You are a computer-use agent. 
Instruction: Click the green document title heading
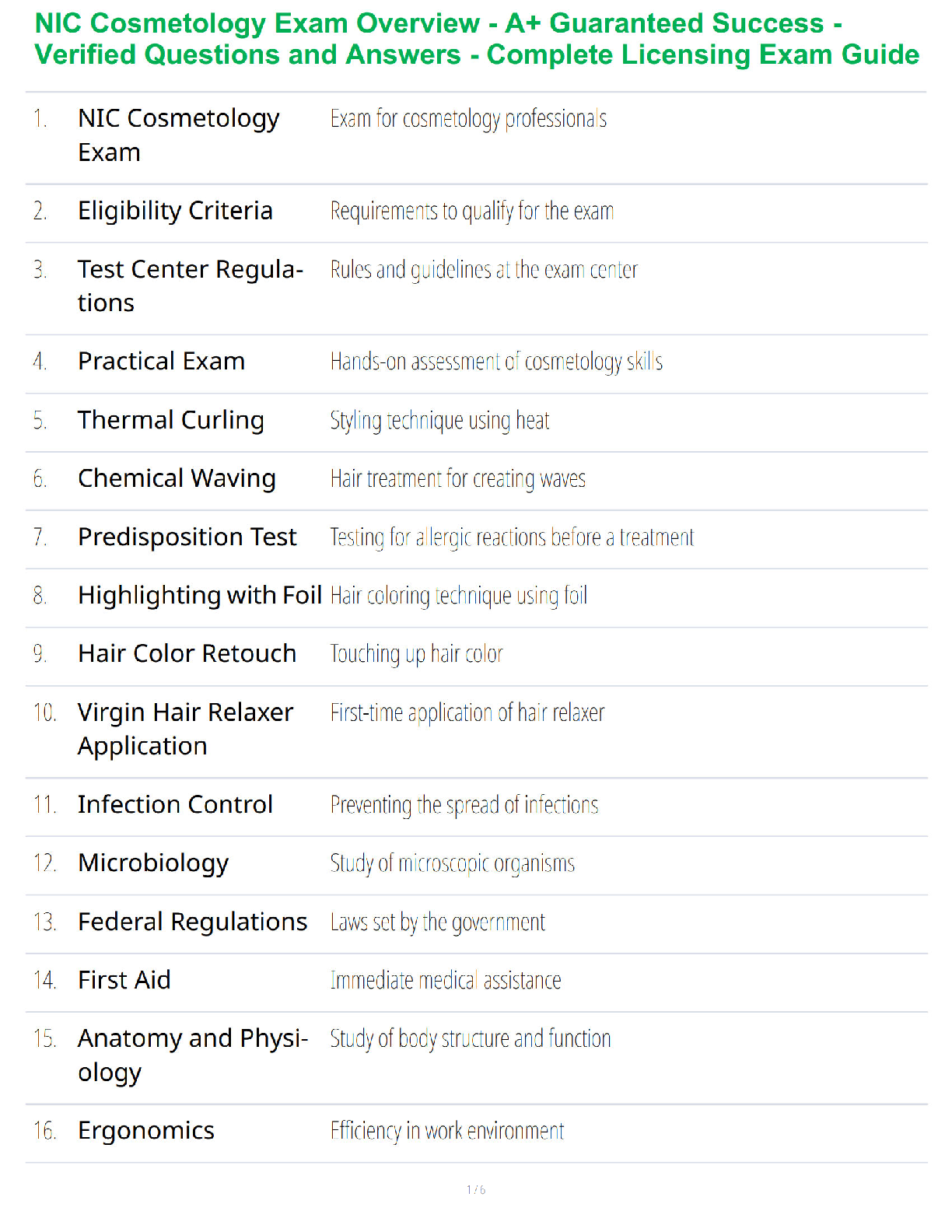[476, 39]
